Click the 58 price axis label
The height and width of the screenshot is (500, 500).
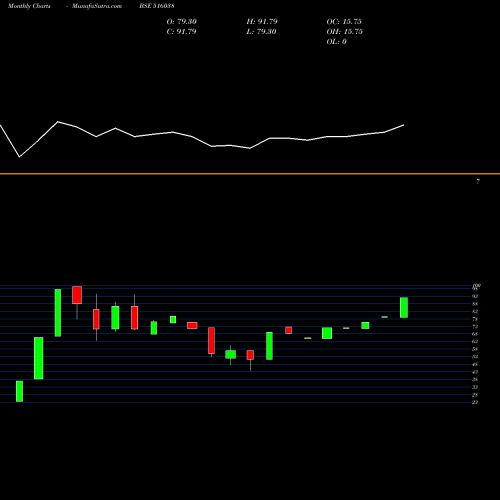(x=475, y=349)
